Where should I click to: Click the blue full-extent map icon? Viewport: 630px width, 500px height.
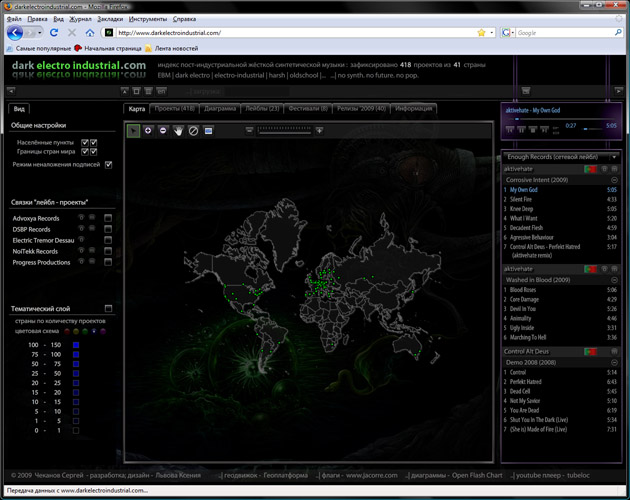pyautogui.click(x=208, y=131)
